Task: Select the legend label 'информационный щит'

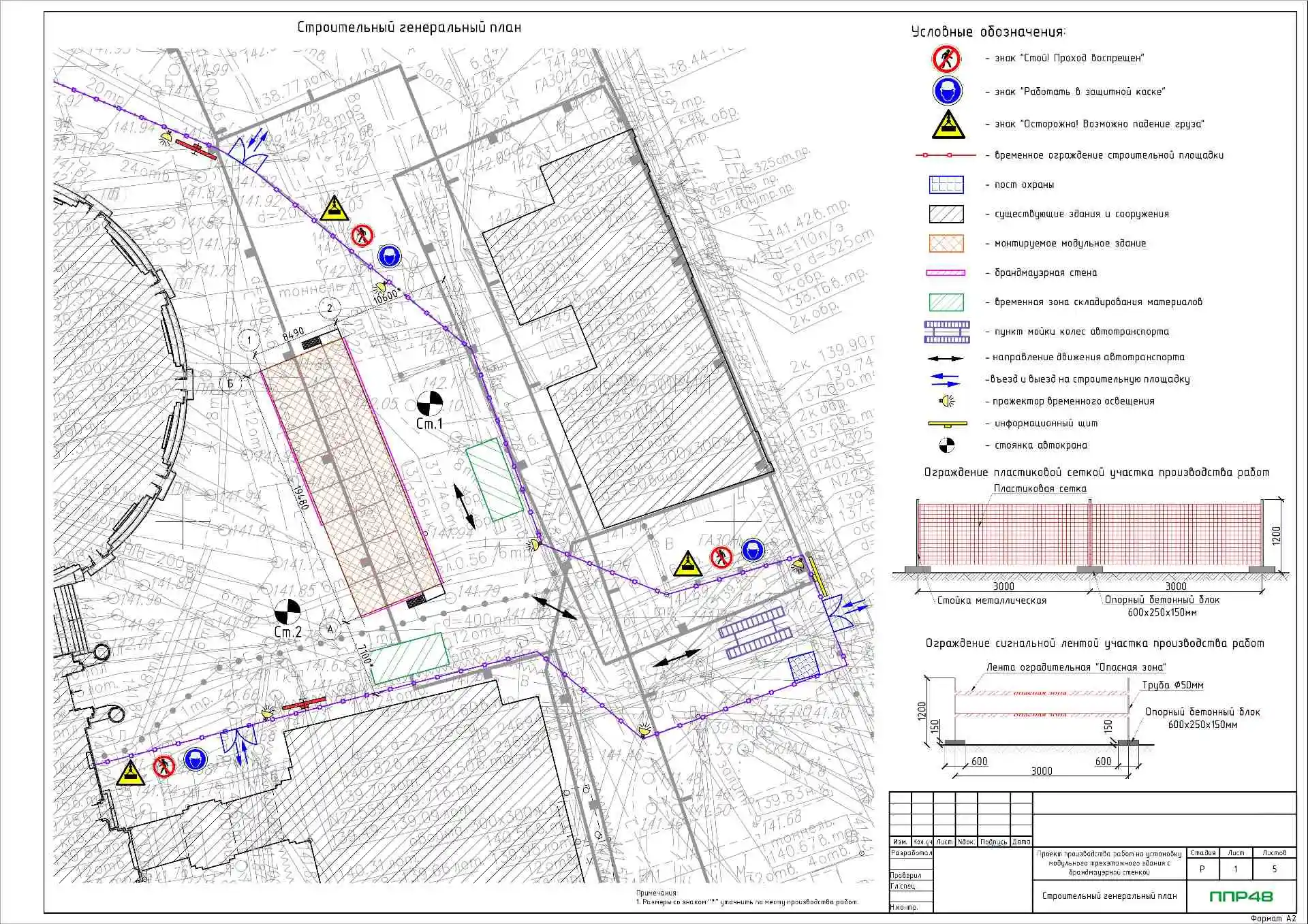Action: point(1046,424)
